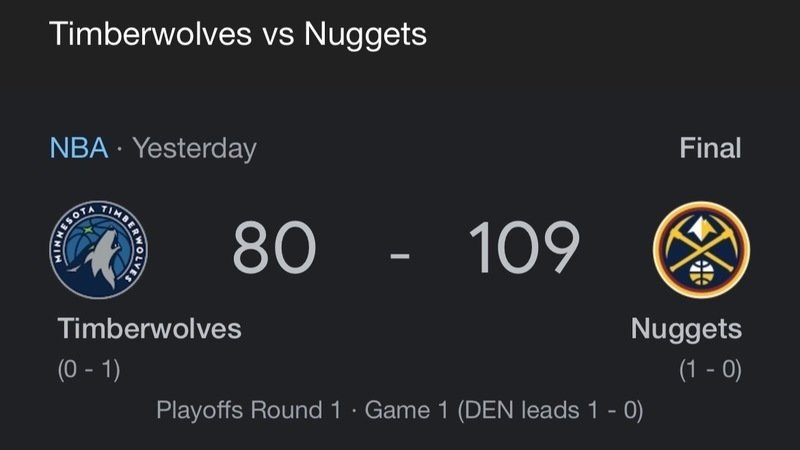The image size is (800, 450).
Task: Click the Yesterday date label
Action: coord(195,149)
